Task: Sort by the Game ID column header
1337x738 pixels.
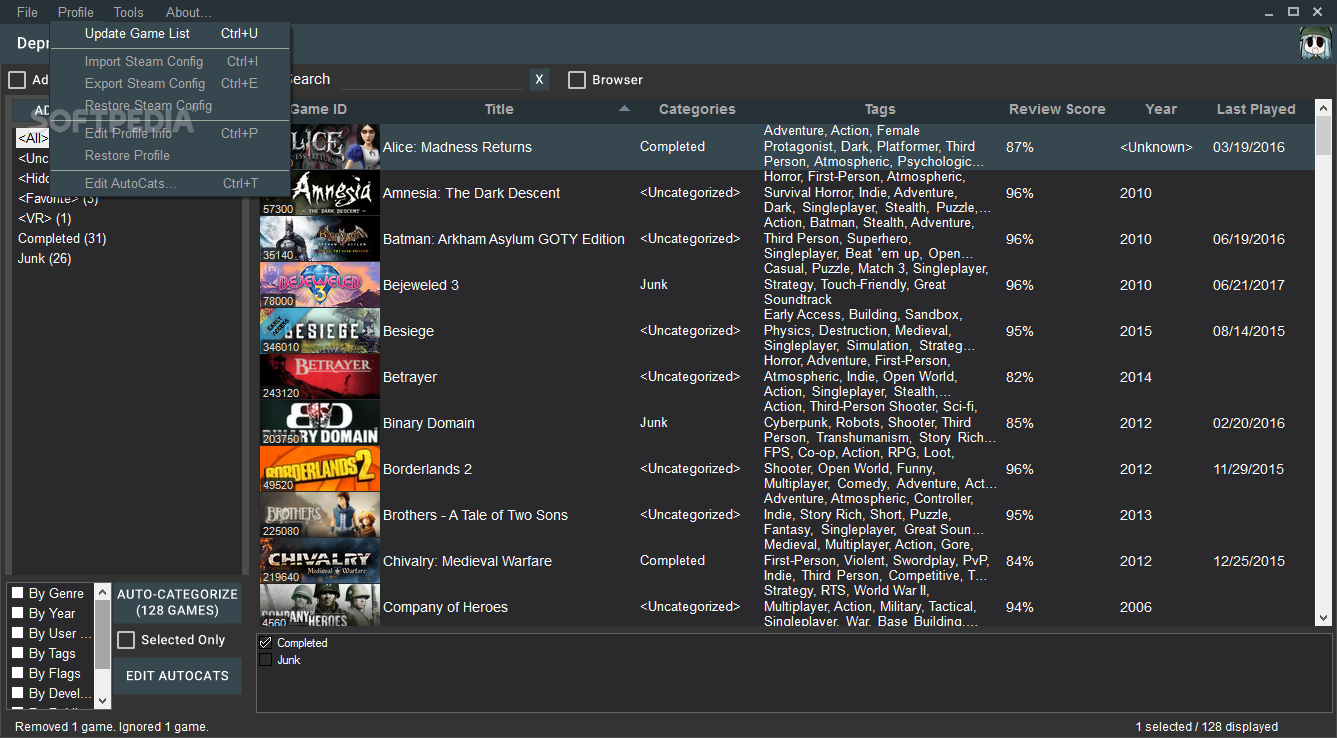Action: pos(318,109)
